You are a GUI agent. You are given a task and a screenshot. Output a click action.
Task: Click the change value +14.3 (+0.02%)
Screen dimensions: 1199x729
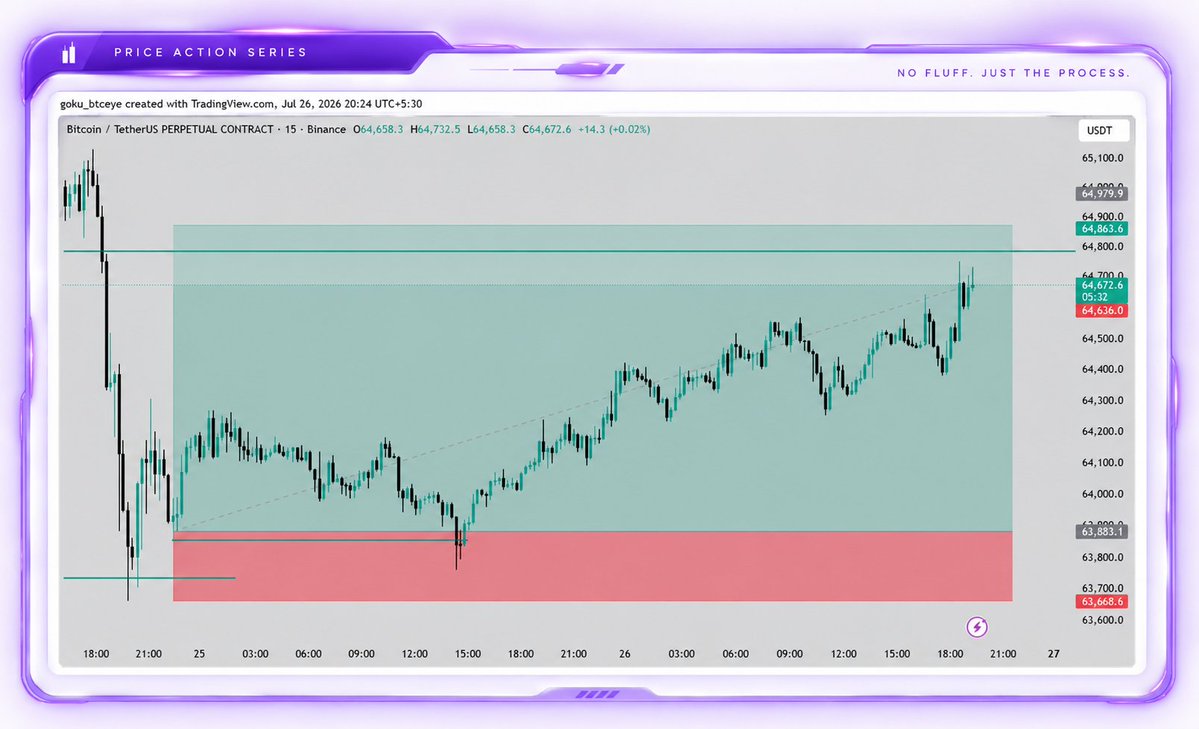click(x=614, y=129)
